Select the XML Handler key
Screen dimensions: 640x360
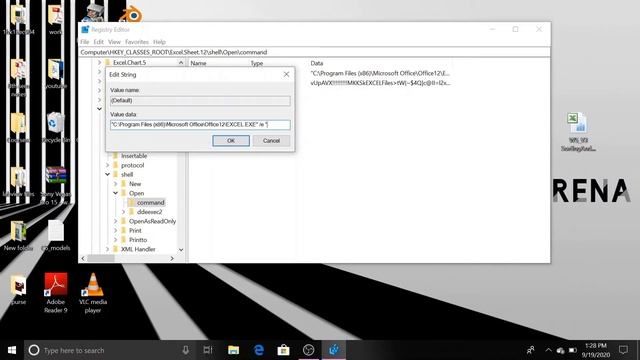(x=138, y=249)
